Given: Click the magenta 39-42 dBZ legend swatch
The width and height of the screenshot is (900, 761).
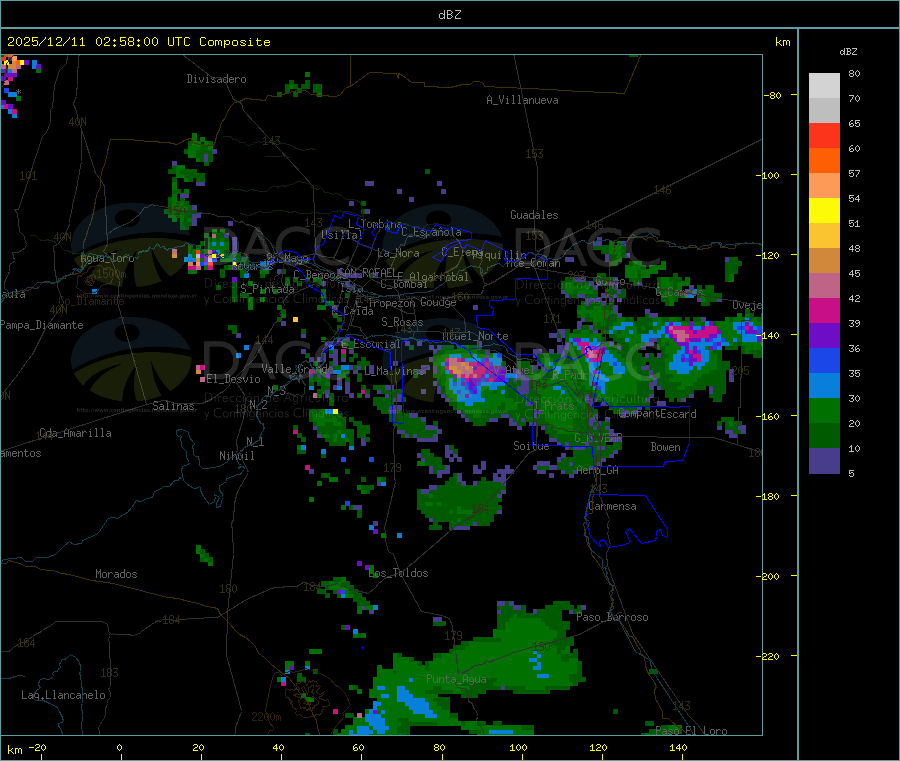Looking at the screenshot, I should (x=824, y=310).
